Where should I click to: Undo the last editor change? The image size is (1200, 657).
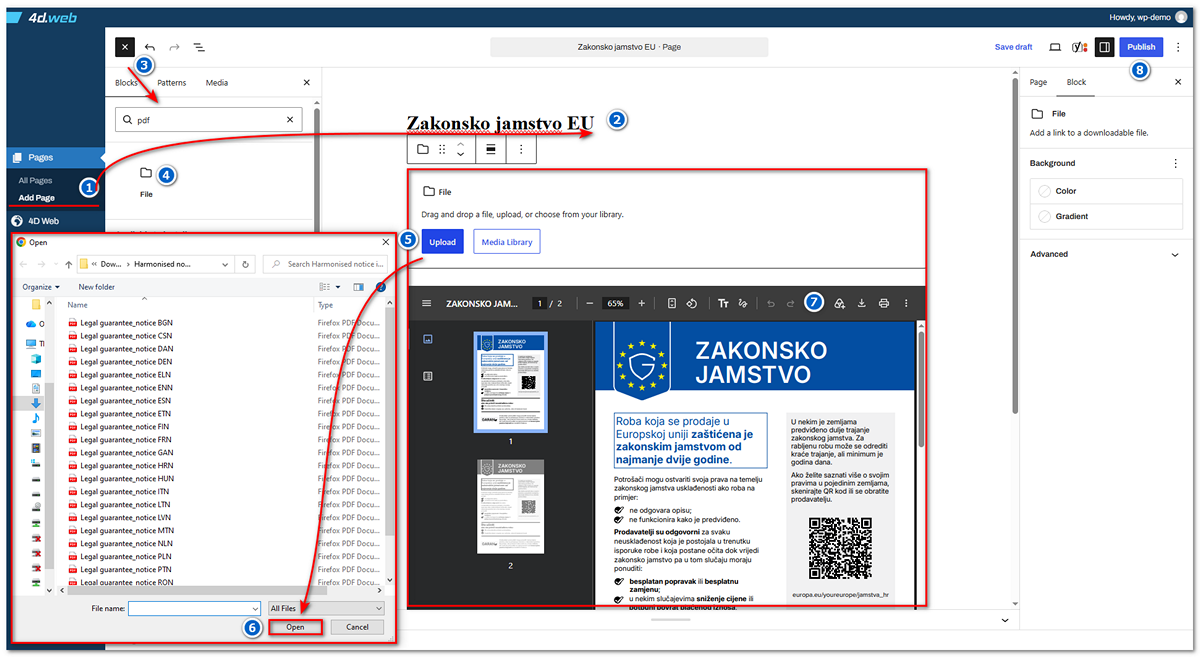coord(150,47)
